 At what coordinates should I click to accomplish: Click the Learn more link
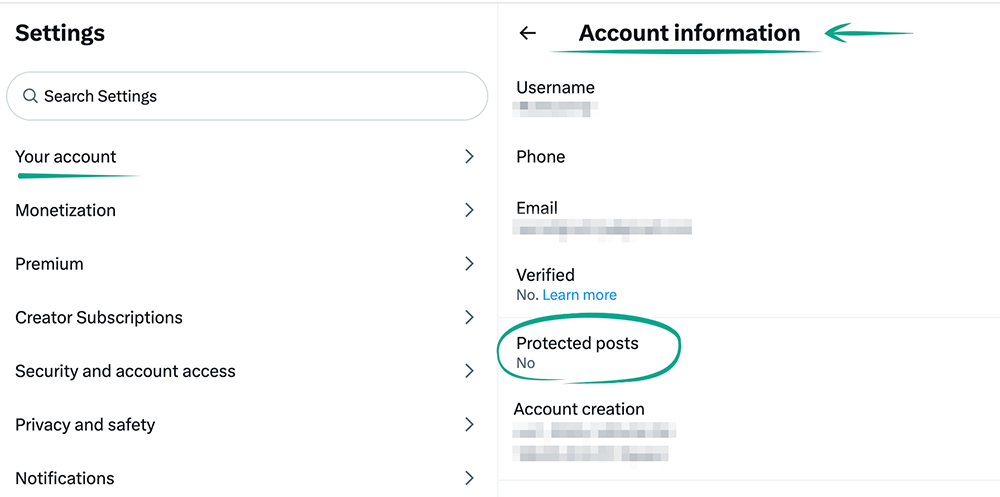pos(579,295)
